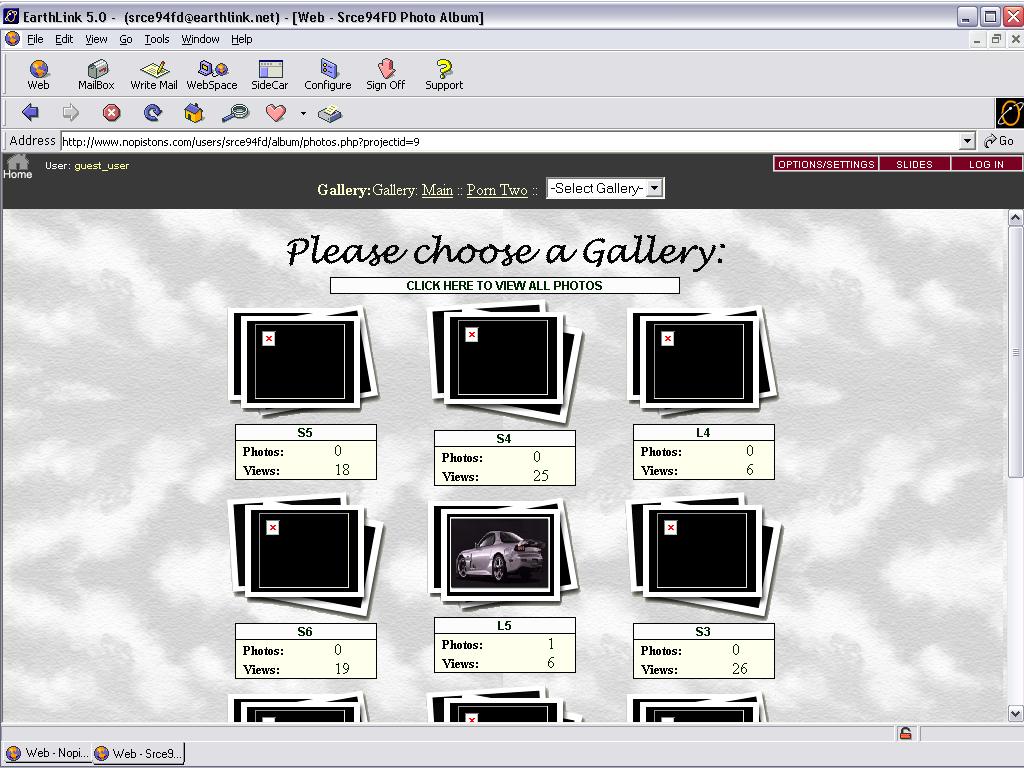Click CLICK HERE TO VIEW ALL PHOTOS
Image resolution: width=1024 pixels, height=768 pixels.
tap(504, 285)
